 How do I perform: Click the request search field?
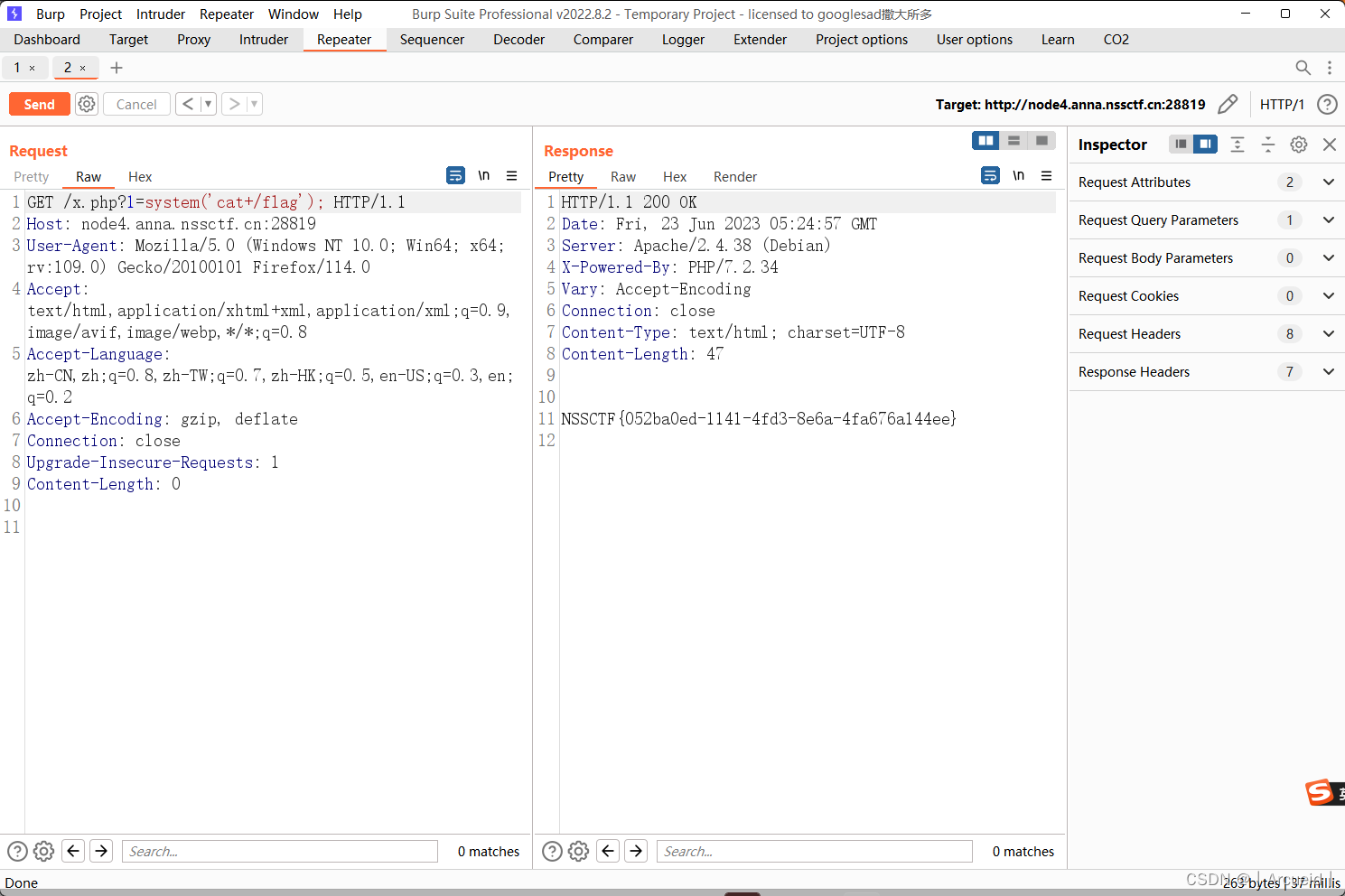click(280, 851)
